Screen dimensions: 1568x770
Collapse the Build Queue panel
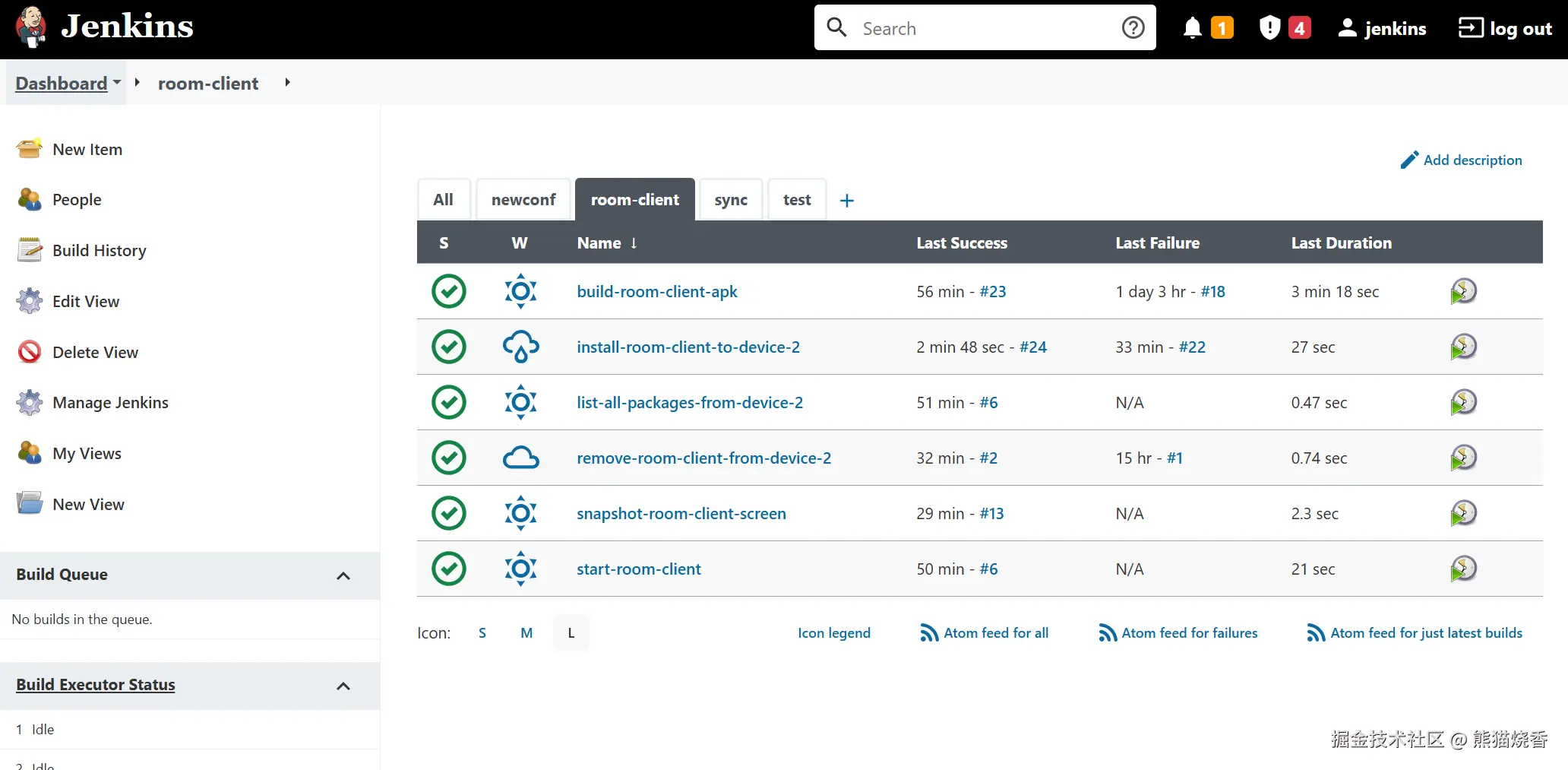coord(343,575)
